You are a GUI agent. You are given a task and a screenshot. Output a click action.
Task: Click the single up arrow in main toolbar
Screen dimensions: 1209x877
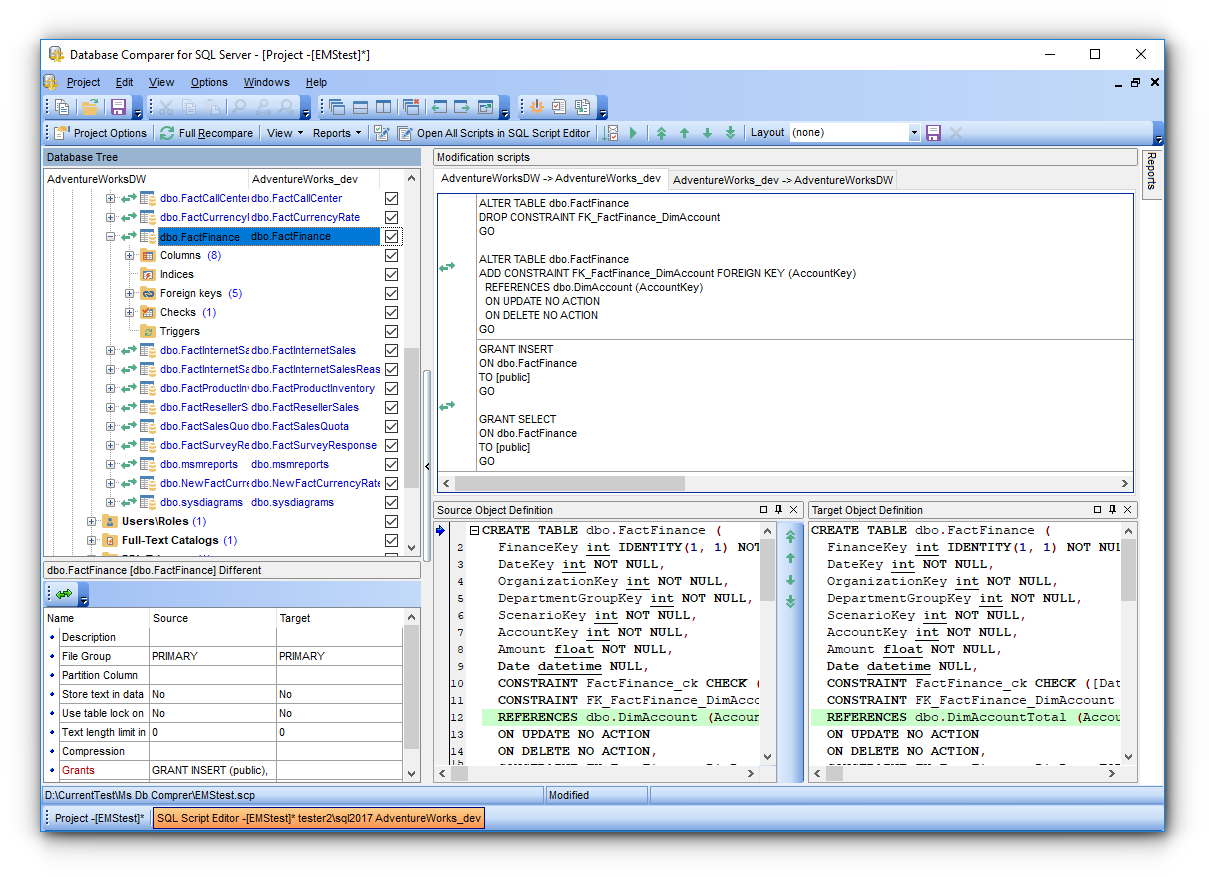click(684, 133)
